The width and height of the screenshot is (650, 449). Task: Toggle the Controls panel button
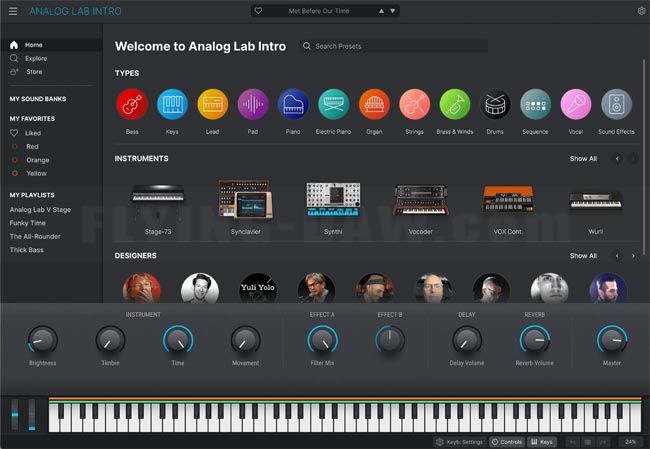coord(507,441)
